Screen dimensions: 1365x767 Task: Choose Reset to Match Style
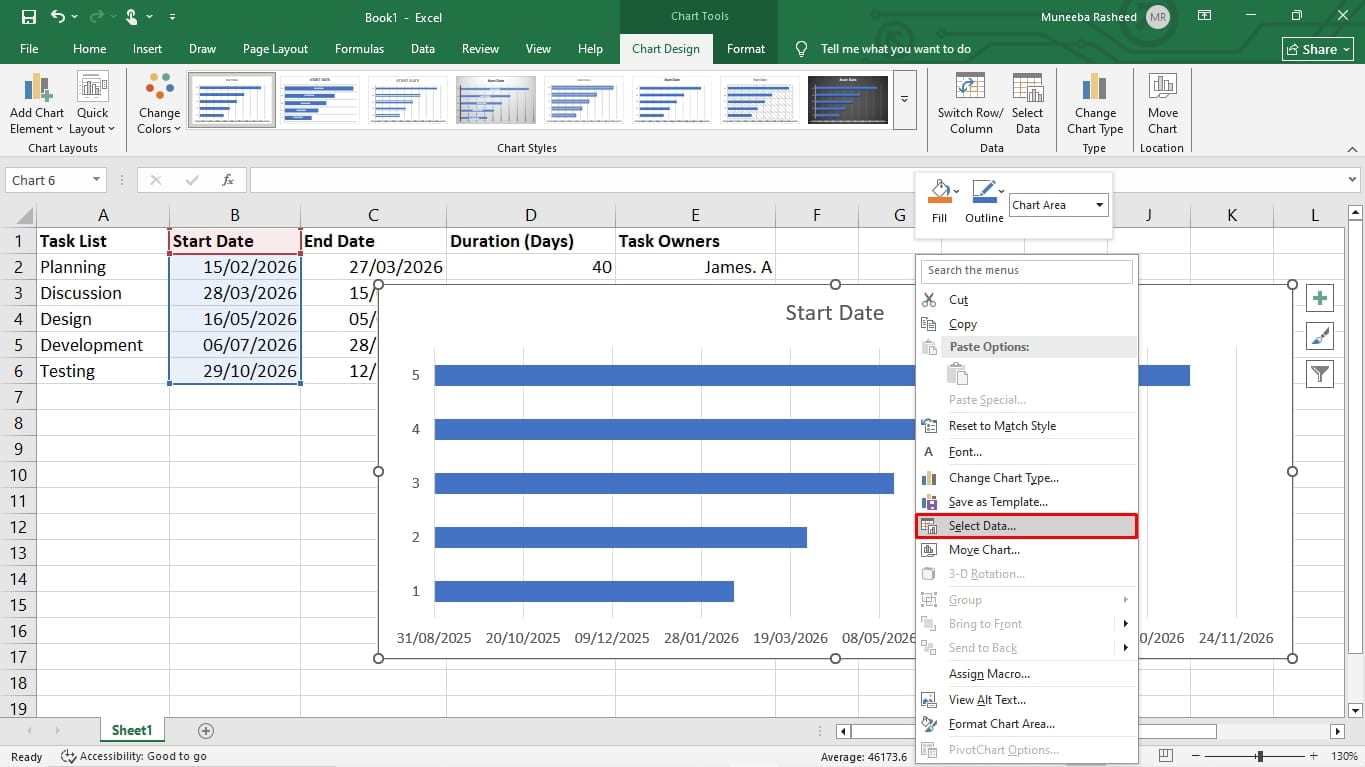point(1026,426)
